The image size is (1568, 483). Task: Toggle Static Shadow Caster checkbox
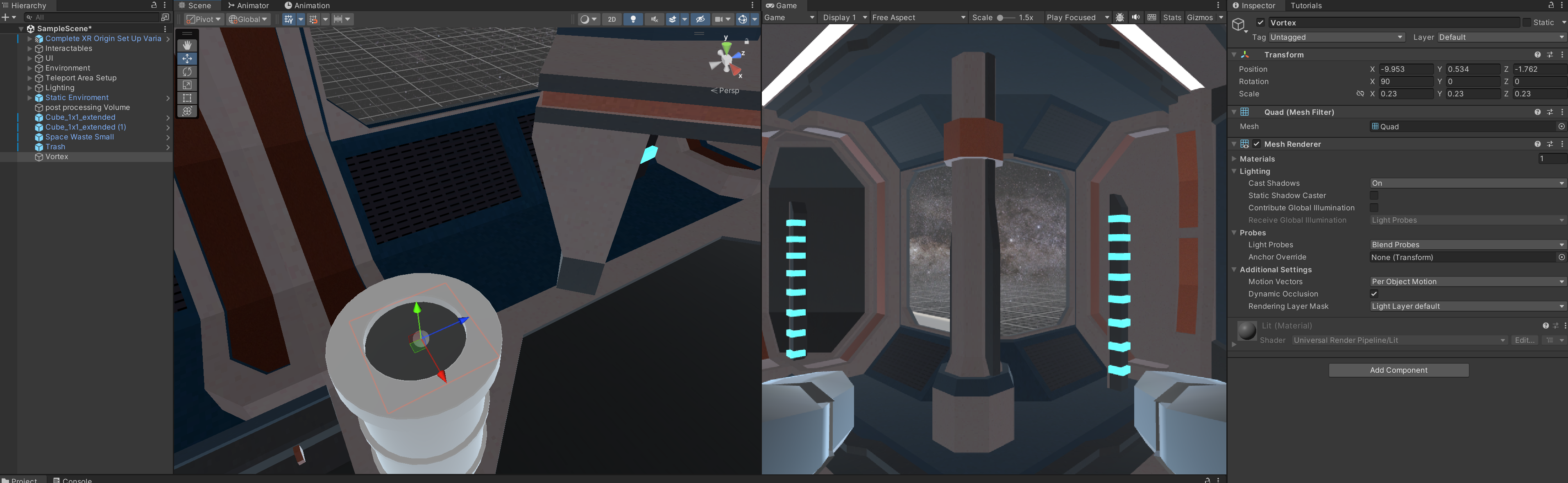(x=1373, y=196)
